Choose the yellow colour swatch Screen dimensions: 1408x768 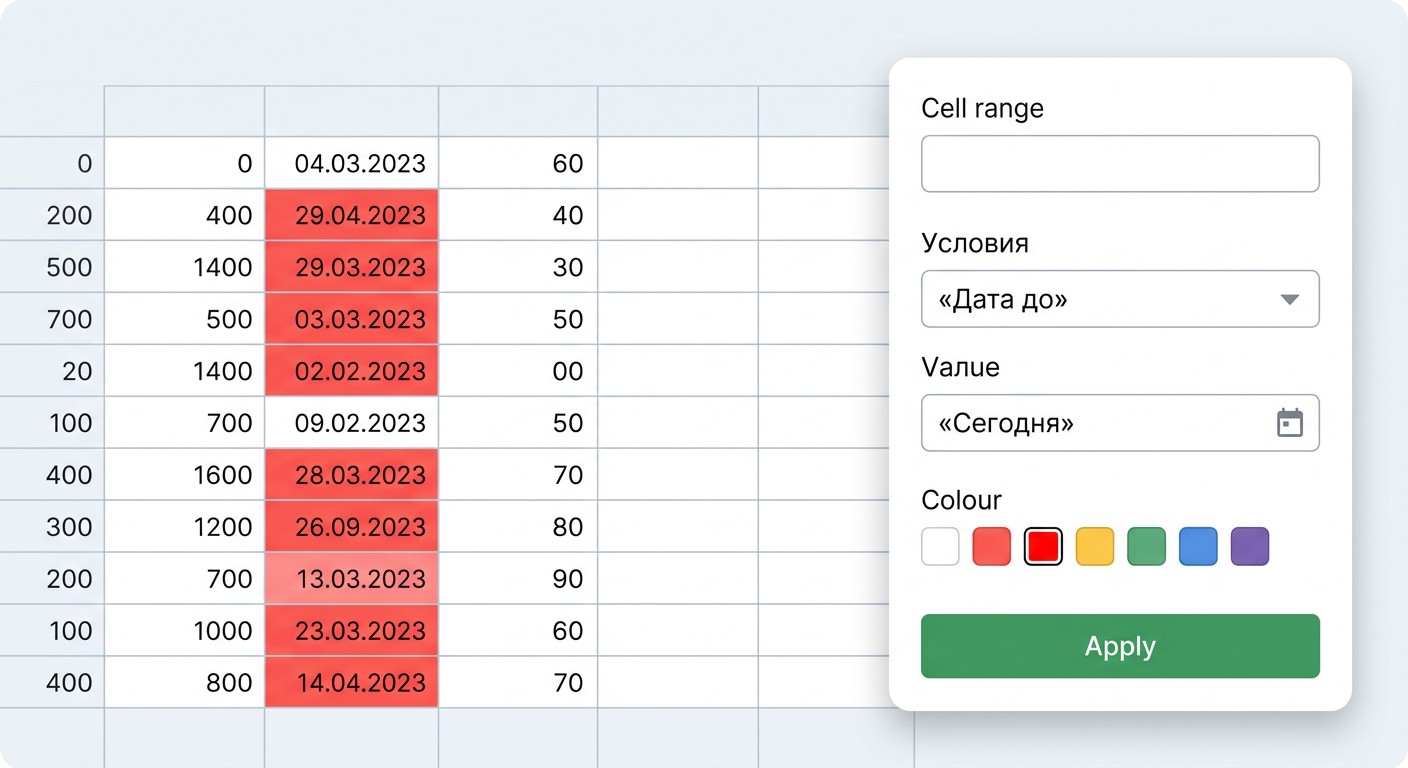1095,547
